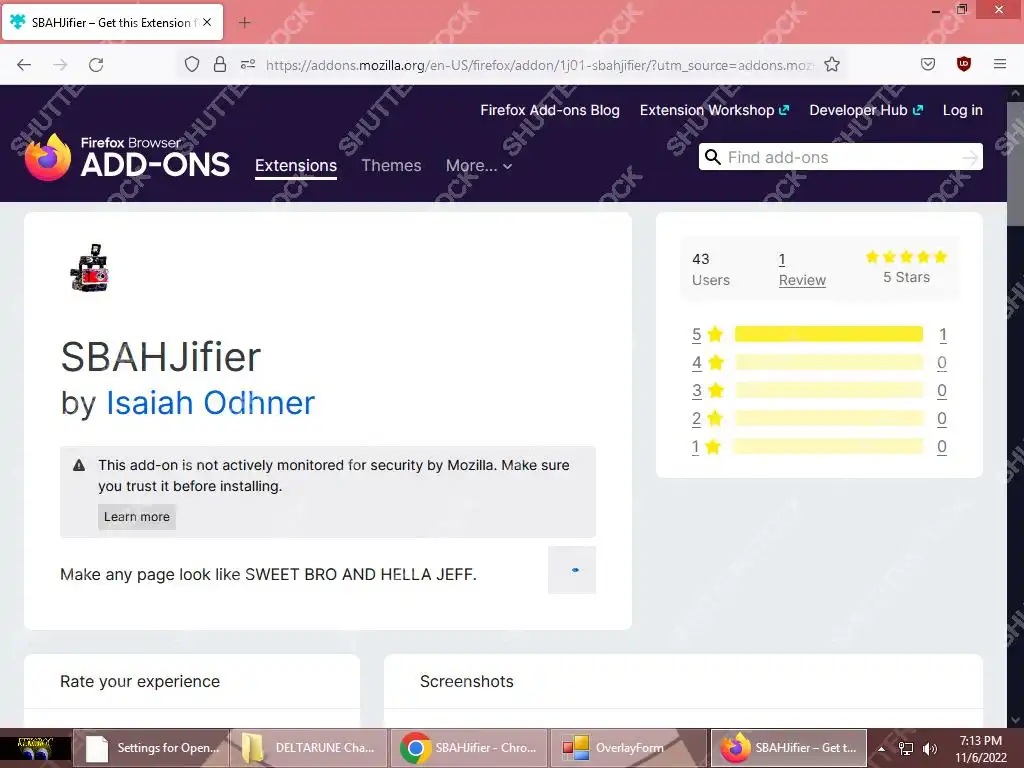Open DELTARUNE Cha... folder in taskbar
This screenshot has height=768, width=1024.
pyautogui.click(x=310, y=748)
